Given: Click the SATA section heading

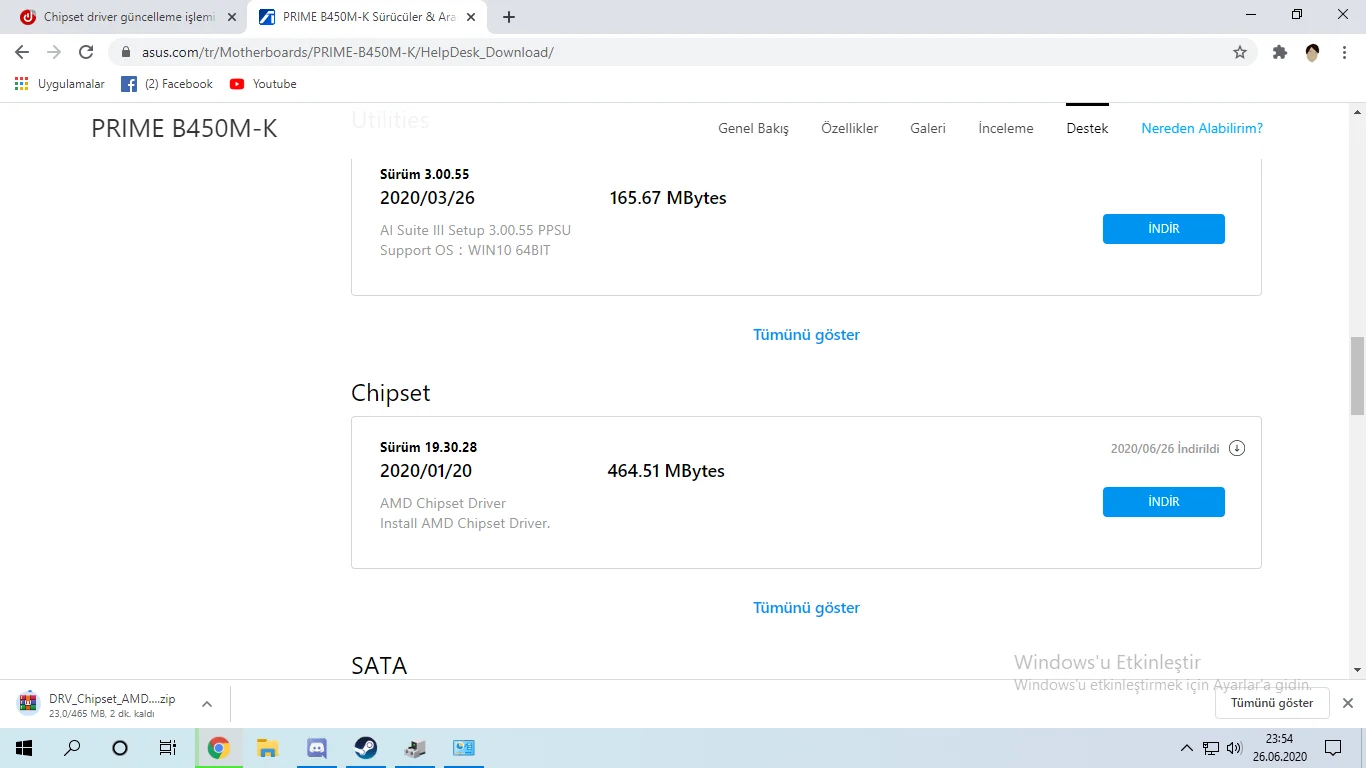Looking at the screenshot, I should point(379,666).
